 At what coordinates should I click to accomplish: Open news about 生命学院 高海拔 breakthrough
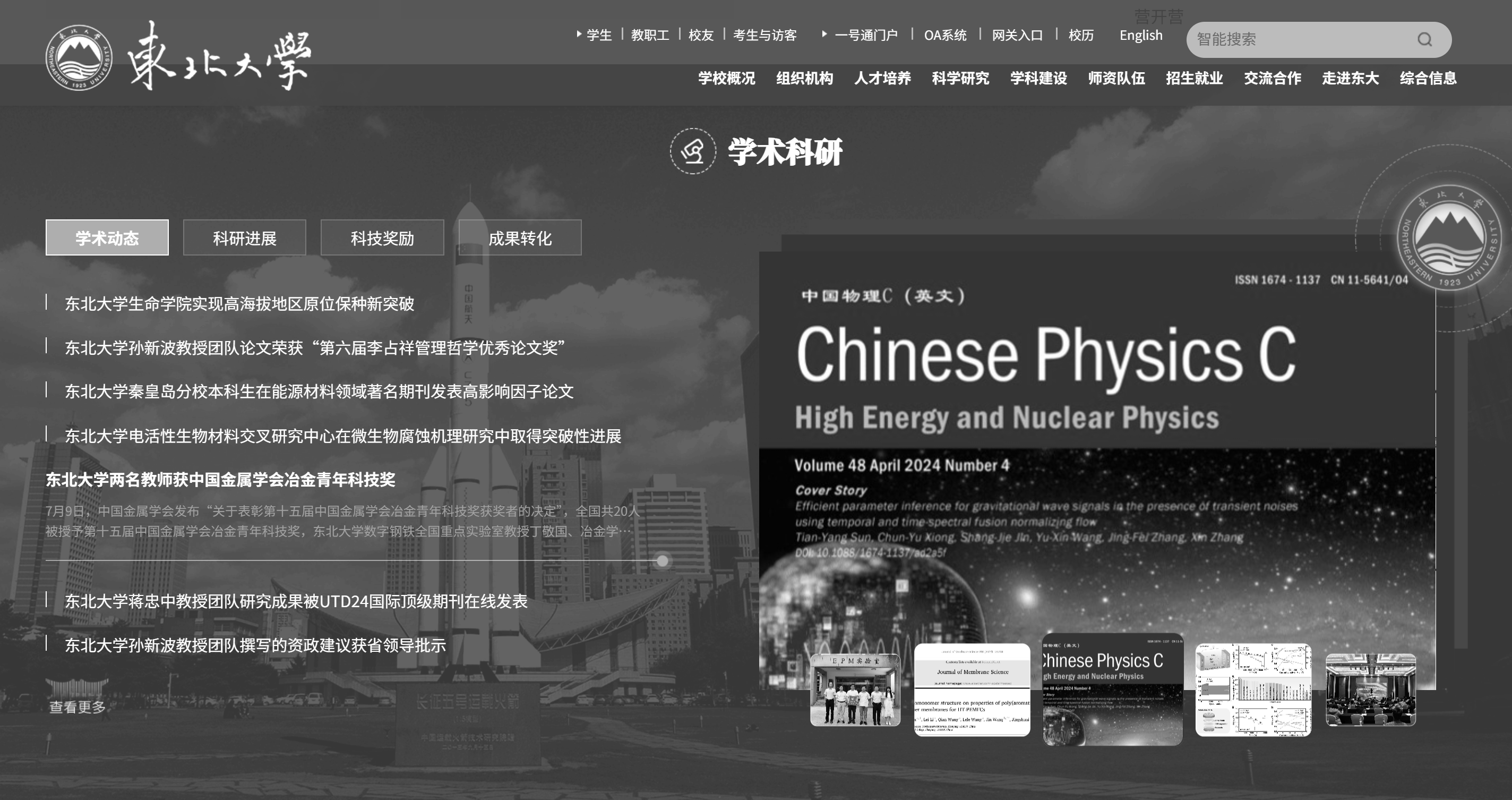239,304
